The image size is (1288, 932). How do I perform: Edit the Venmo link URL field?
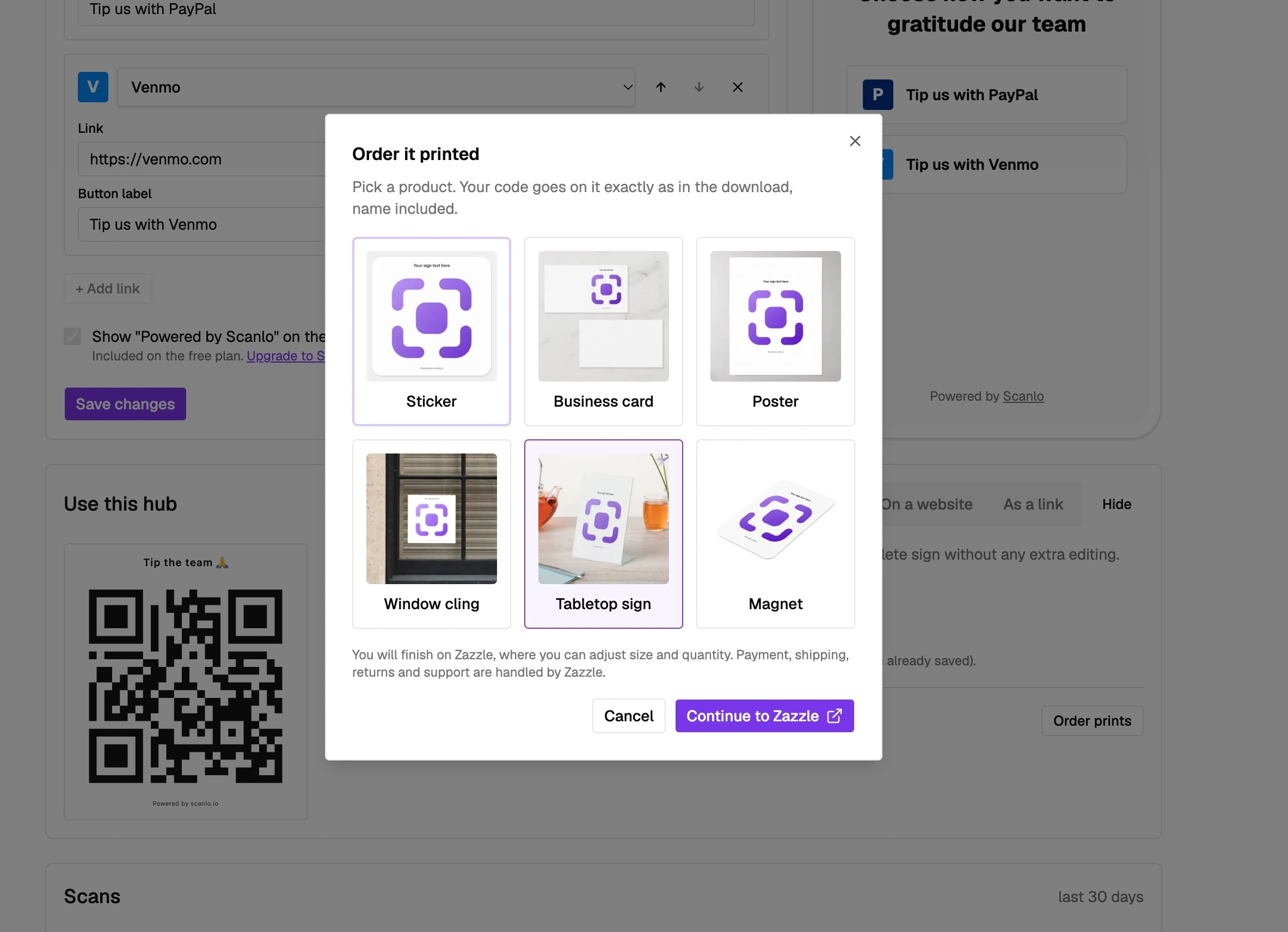[201, 159]
